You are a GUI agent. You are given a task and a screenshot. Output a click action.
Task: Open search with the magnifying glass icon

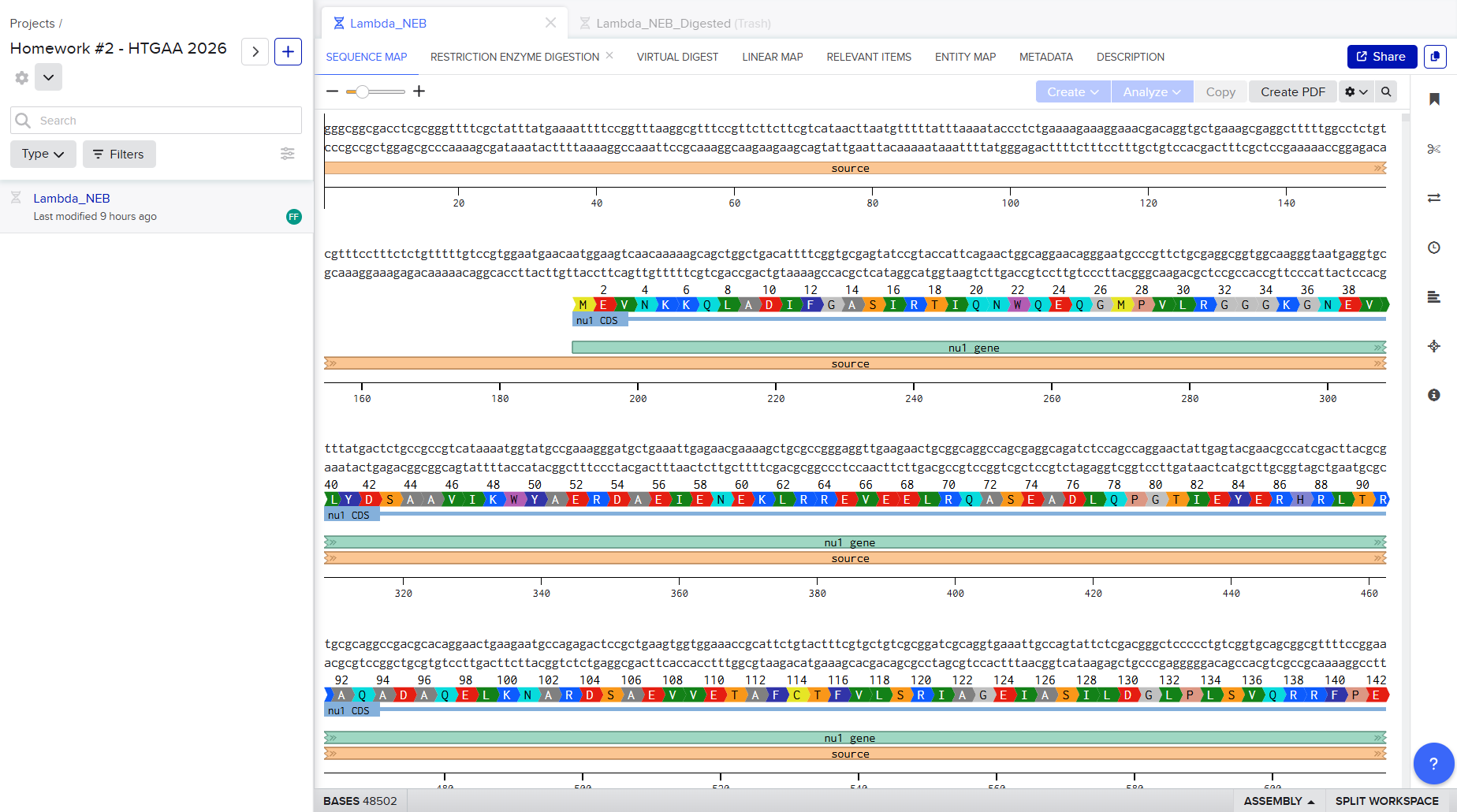coord(1386,91)
